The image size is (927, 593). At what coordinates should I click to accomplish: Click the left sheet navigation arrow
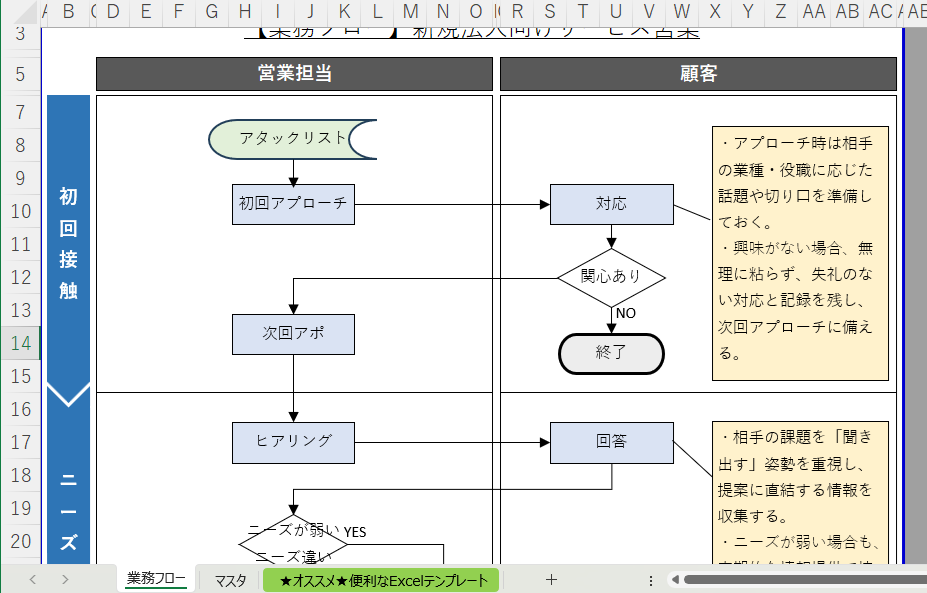pyautogui.click(x=31, y=578)
